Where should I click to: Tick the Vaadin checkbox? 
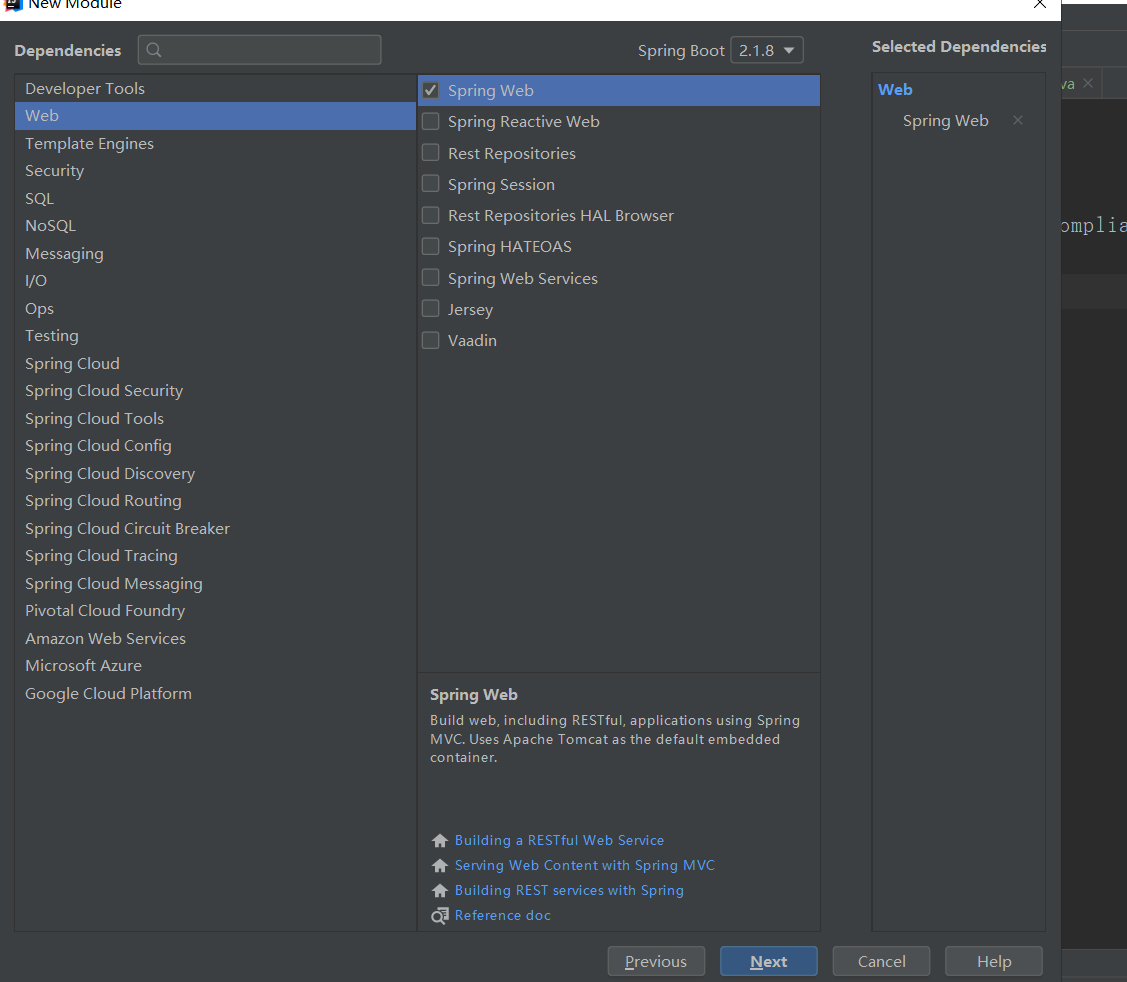431,340
